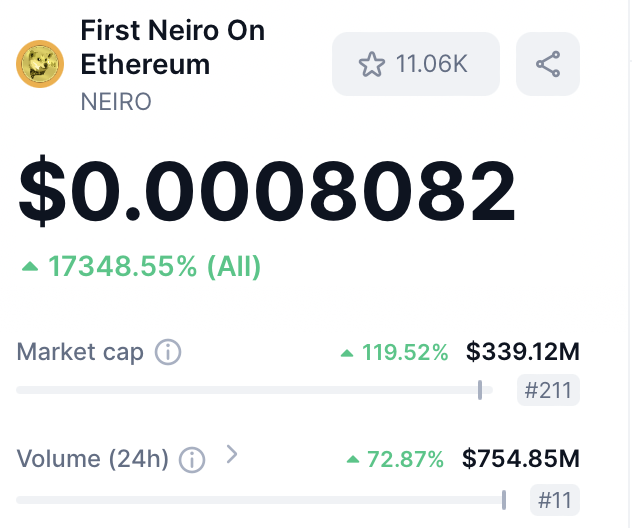Click the green arrow beside 17348.55%
The image size is (632, 528).
[30, 266]
